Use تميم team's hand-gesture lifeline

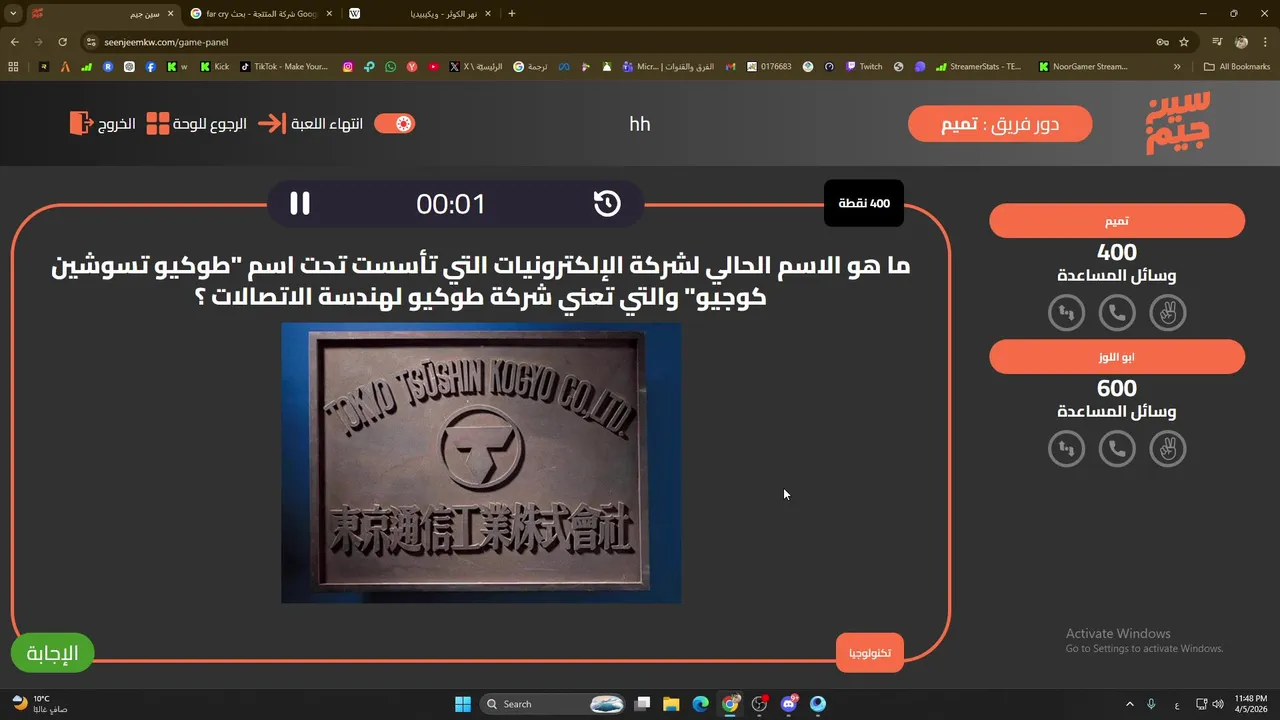1167,313
